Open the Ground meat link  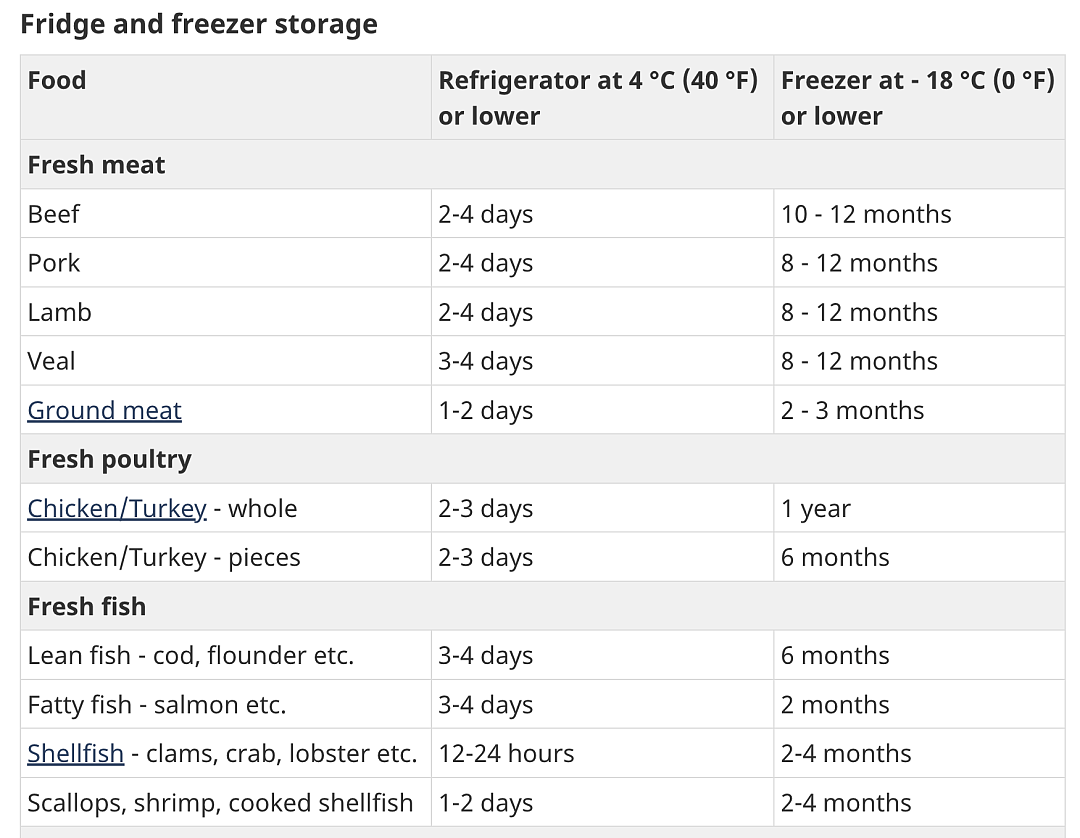point(104,410)
